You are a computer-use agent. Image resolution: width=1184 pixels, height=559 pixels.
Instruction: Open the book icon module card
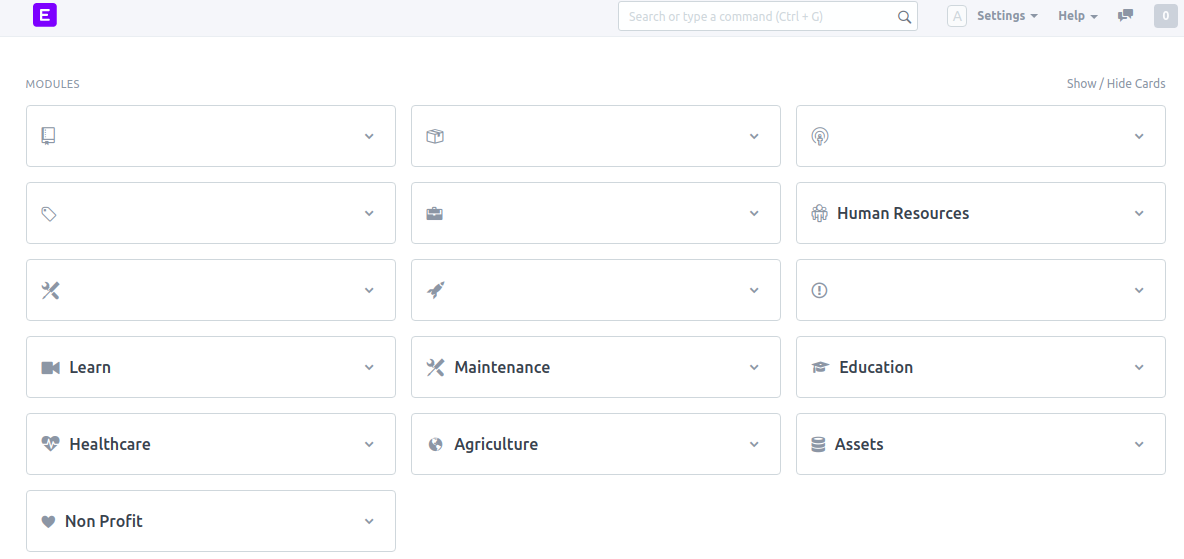[x=211, y=136]
